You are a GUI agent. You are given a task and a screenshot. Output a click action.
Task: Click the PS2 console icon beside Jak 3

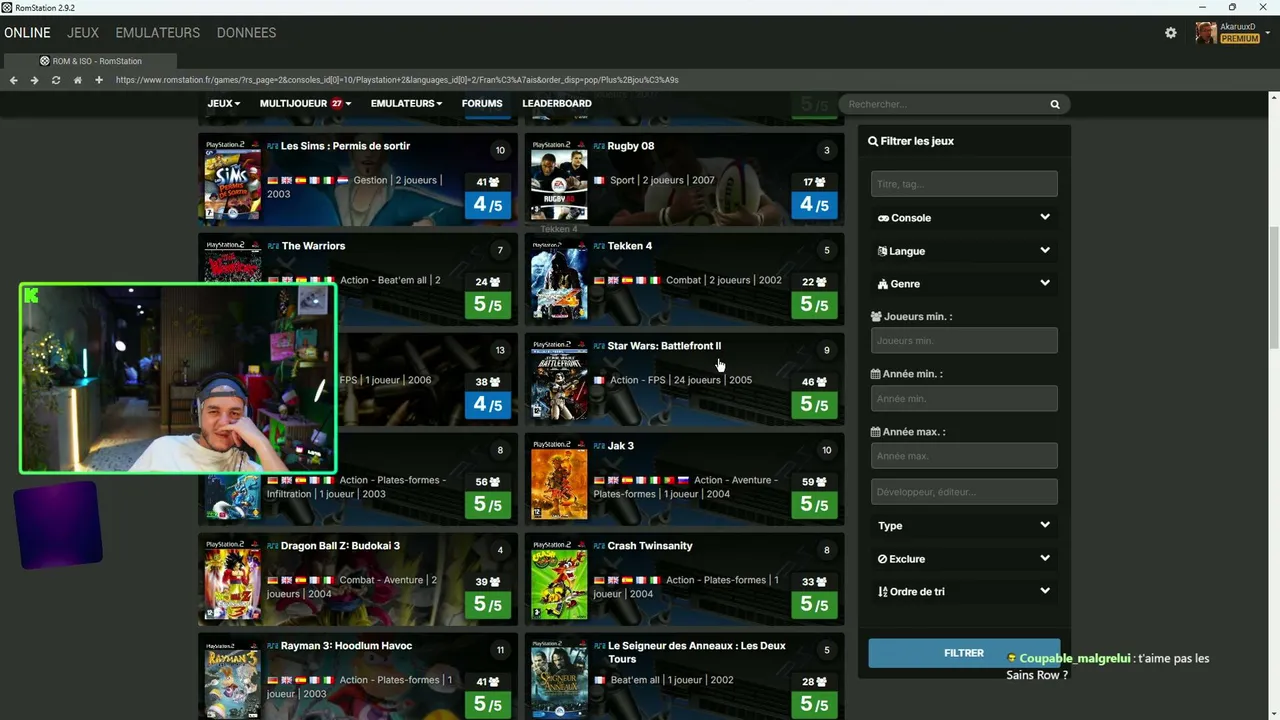click(599, 446)
